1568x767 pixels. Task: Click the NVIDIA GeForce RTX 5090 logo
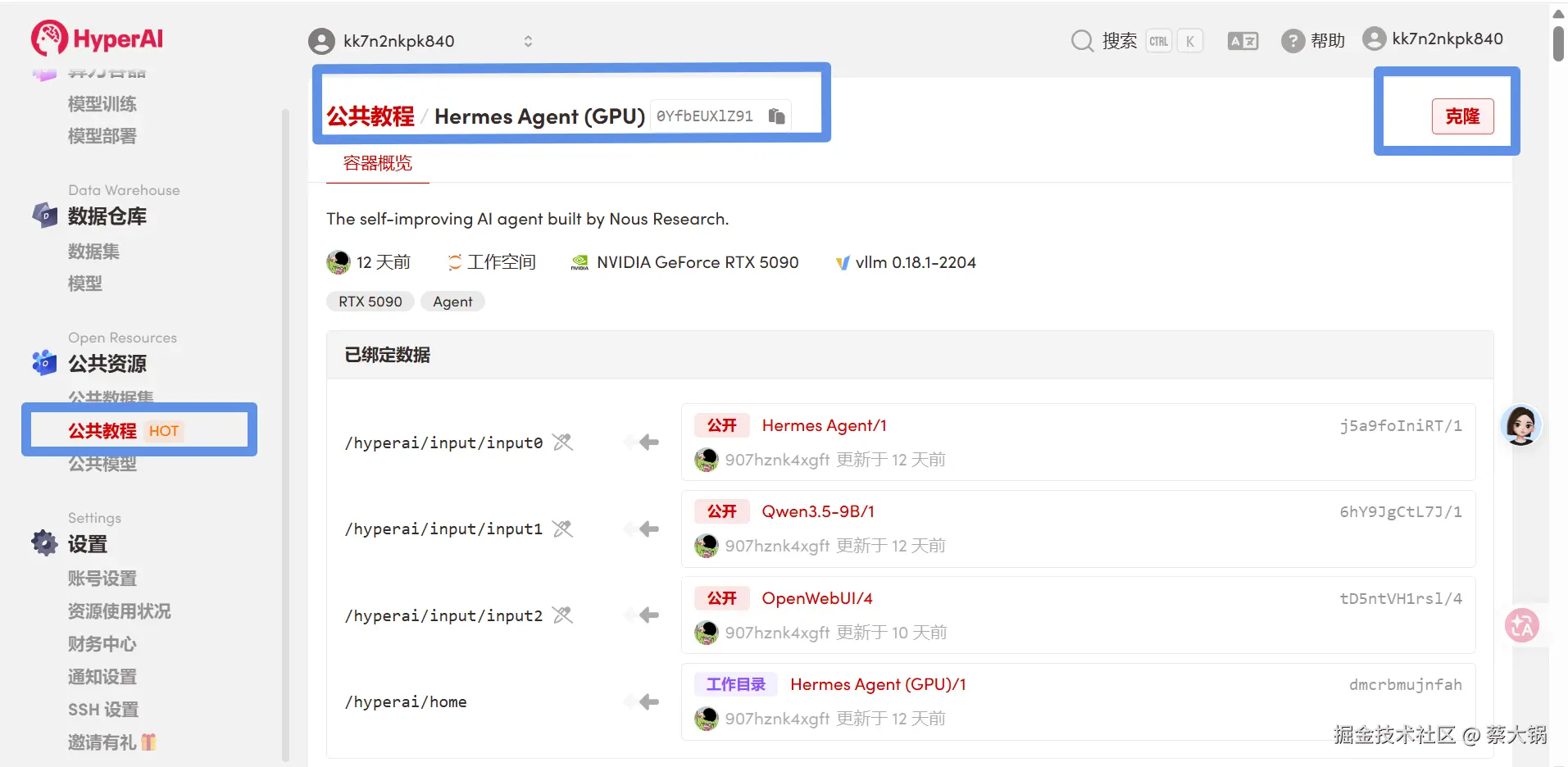[579, 262]
